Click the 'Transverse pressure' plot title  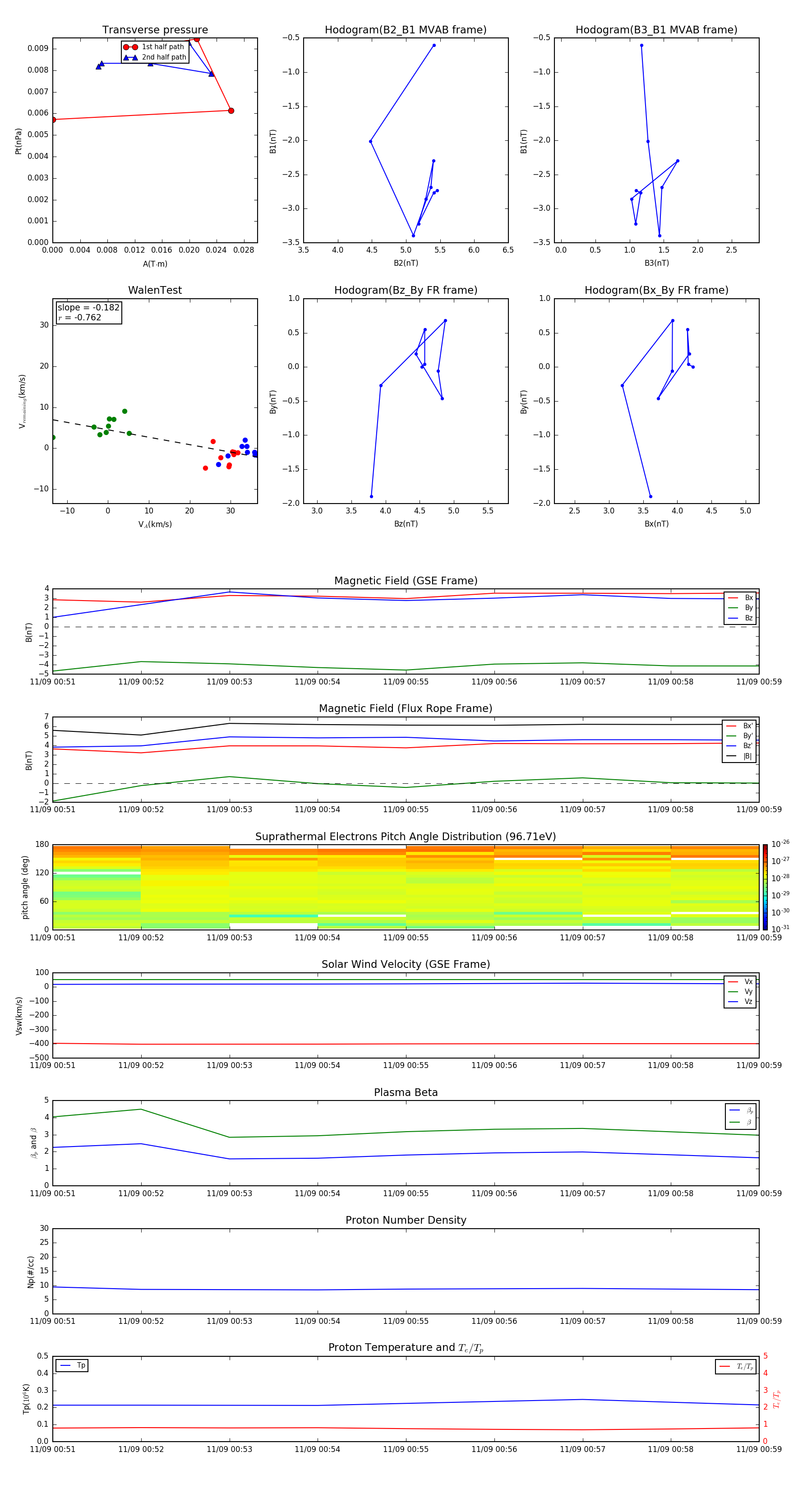click(155, 30)
